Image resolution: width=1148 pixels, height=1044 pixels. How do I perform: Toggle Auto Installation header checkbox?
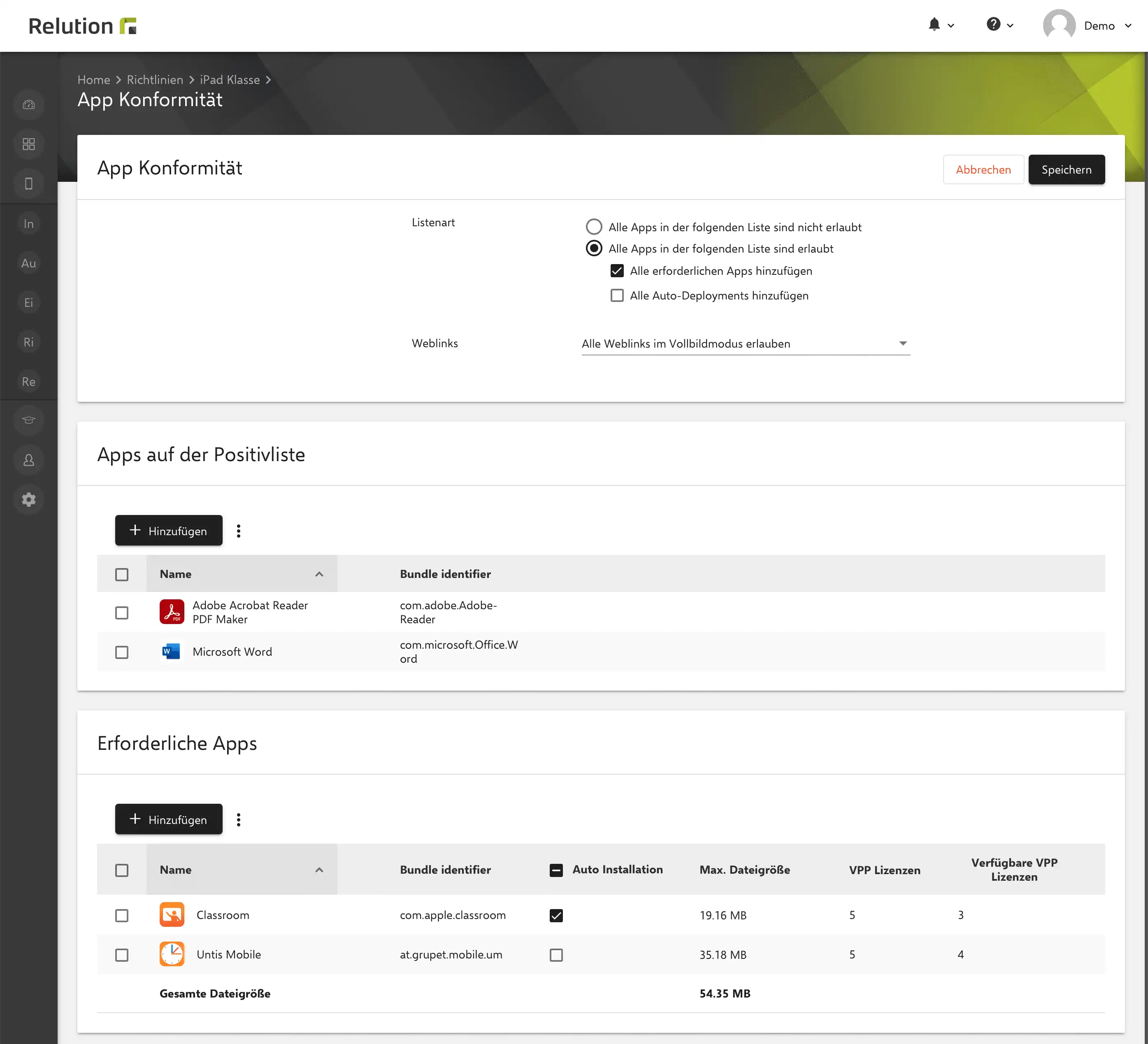(556, 870)
